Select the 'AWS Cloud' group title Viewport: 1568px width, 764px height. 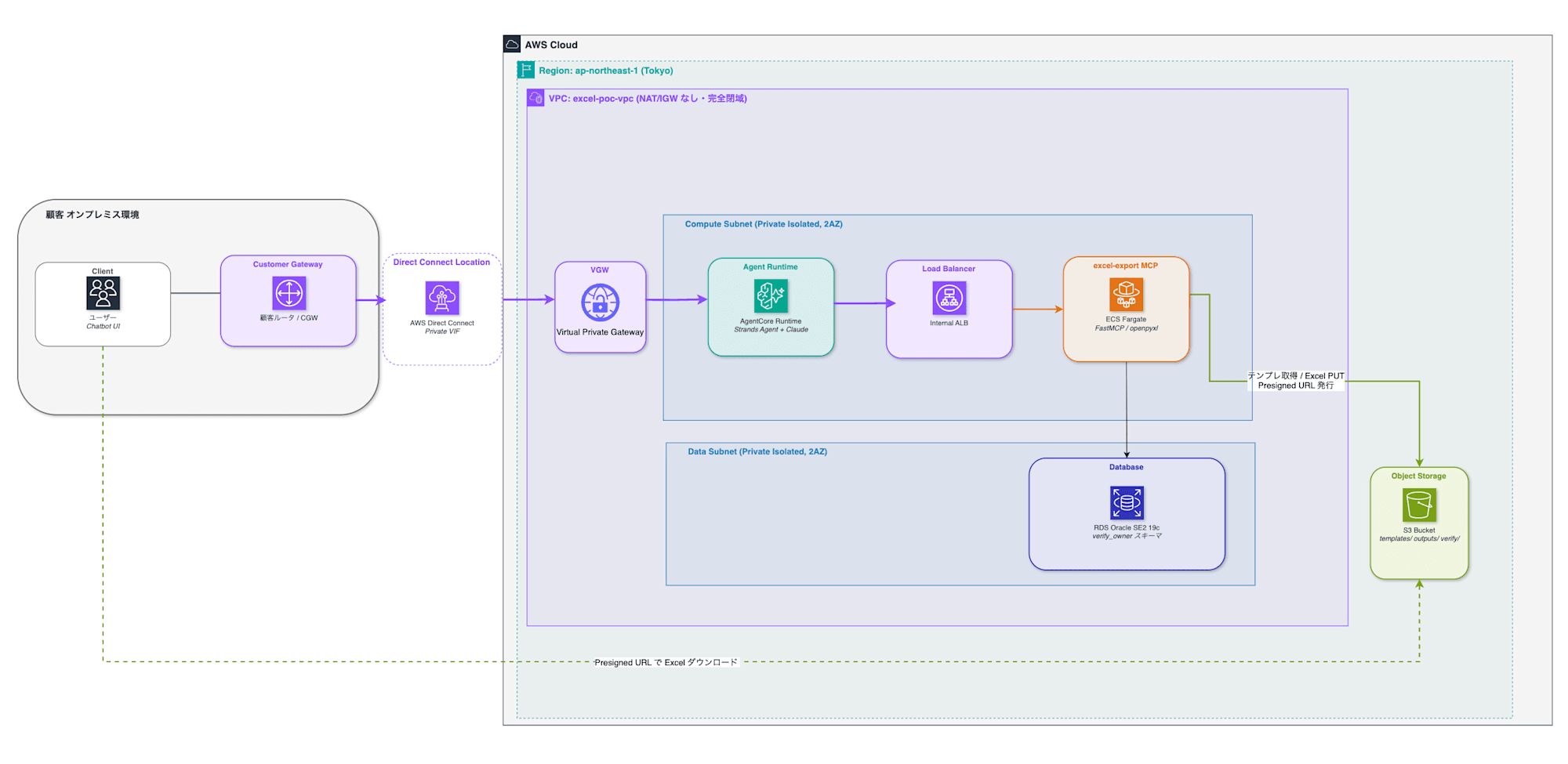[551, 45]
